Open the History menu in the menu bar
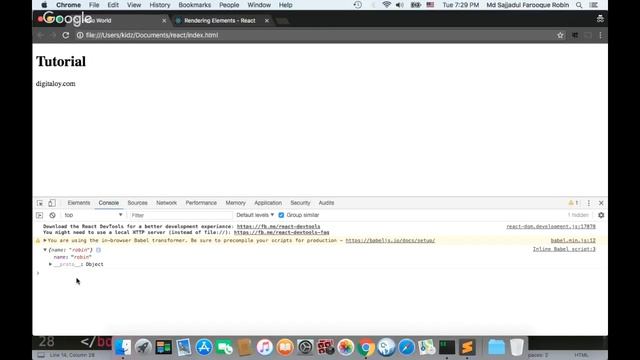The image size is (640, 360). [160, 5]
